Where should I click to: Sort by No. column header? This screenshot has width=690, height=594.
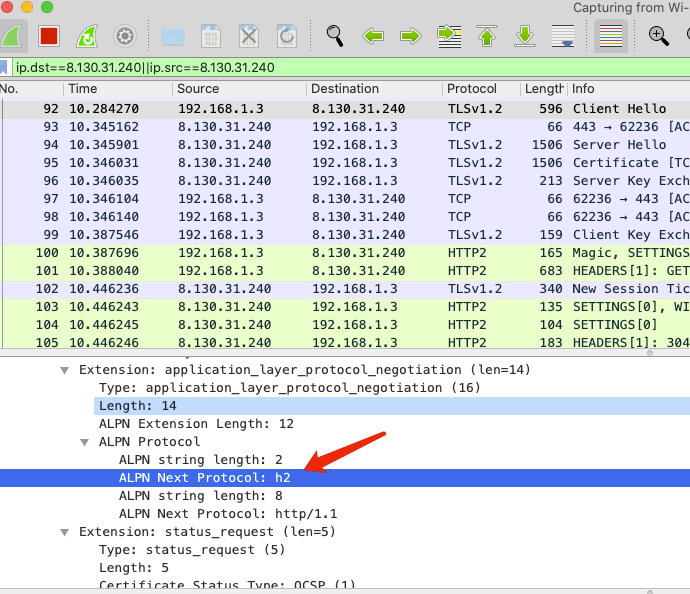tap(31, 89)
